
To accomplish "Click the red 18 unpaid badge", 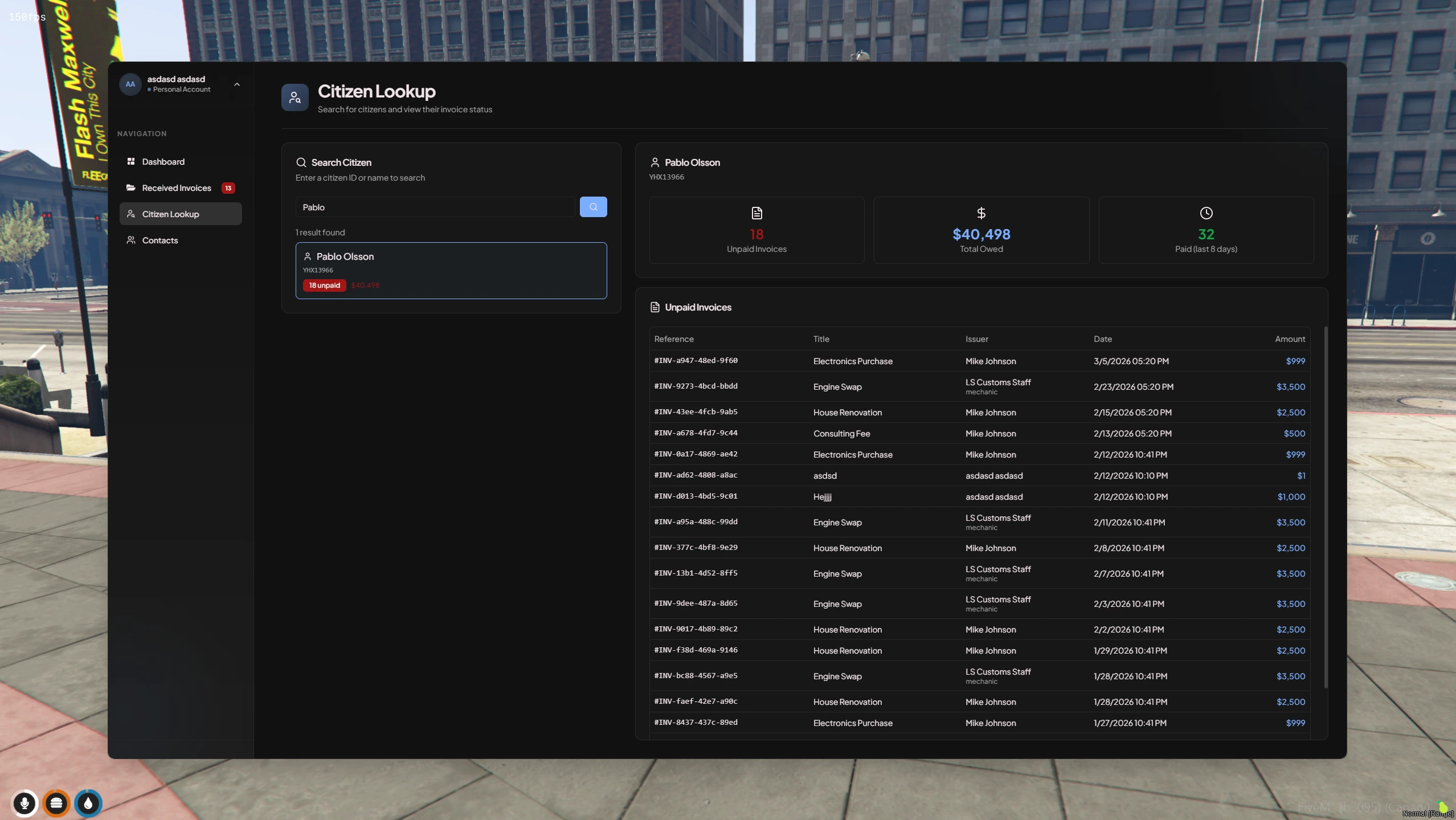I will 324,285.
